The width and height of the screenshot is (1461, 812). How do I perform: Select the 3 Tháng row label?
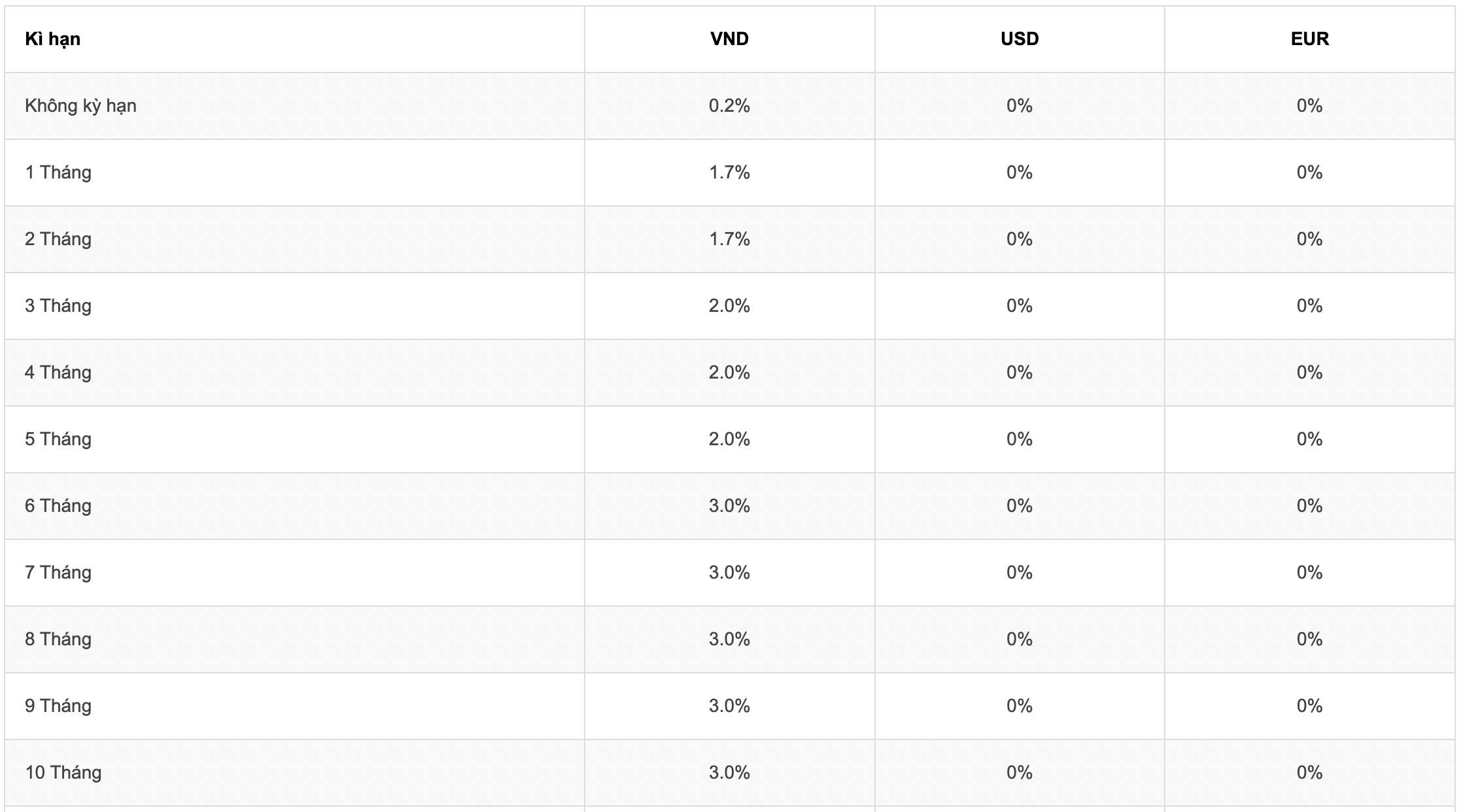[x=58, y=306]
